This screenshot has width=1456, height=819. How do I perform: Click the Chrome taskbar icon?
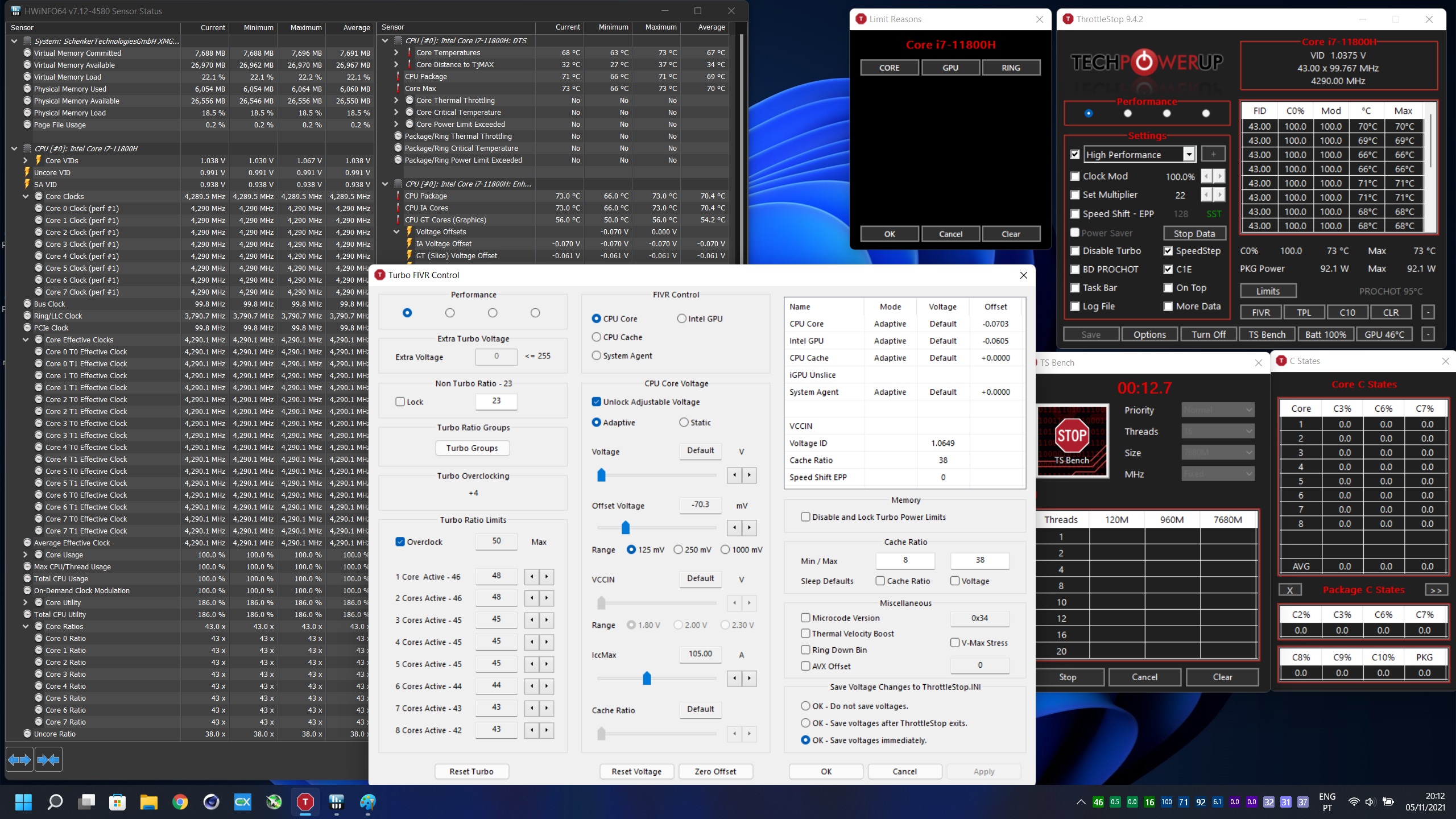pos(180,802)
